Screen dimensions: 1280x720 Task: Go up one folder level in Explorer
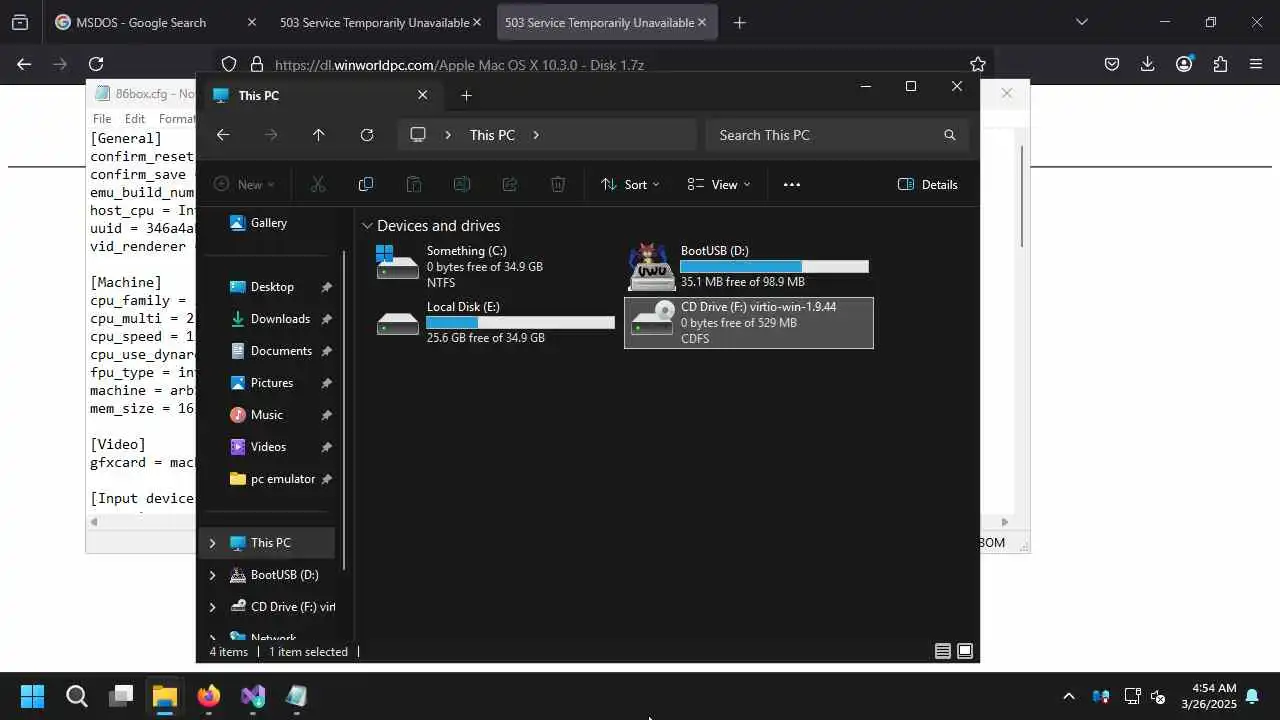(319, 135)
